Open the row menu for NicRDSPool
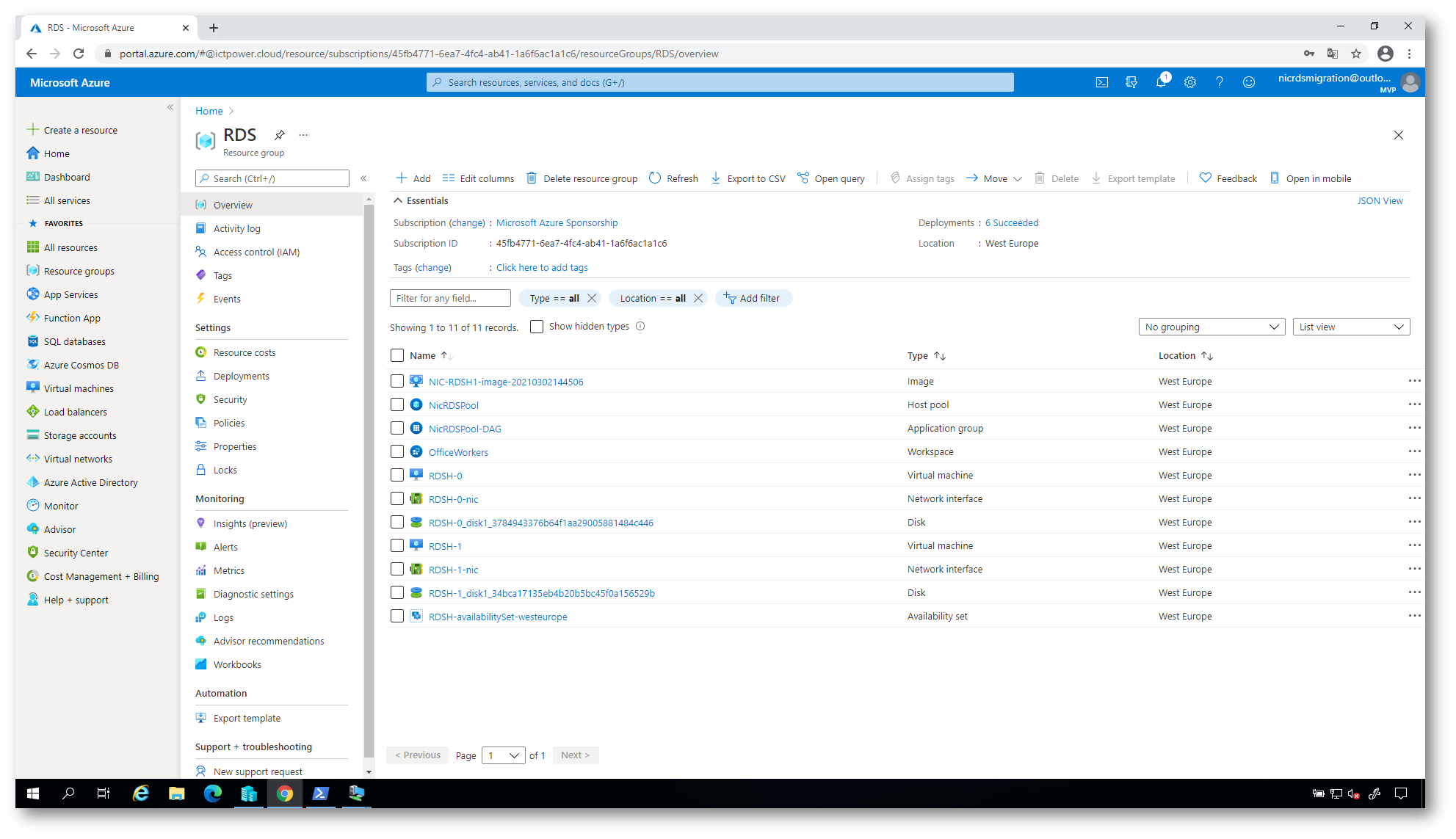Image resolution: width=1456 pixels, height=839 pixels. pyautogui.click(x=1415, y=404)
